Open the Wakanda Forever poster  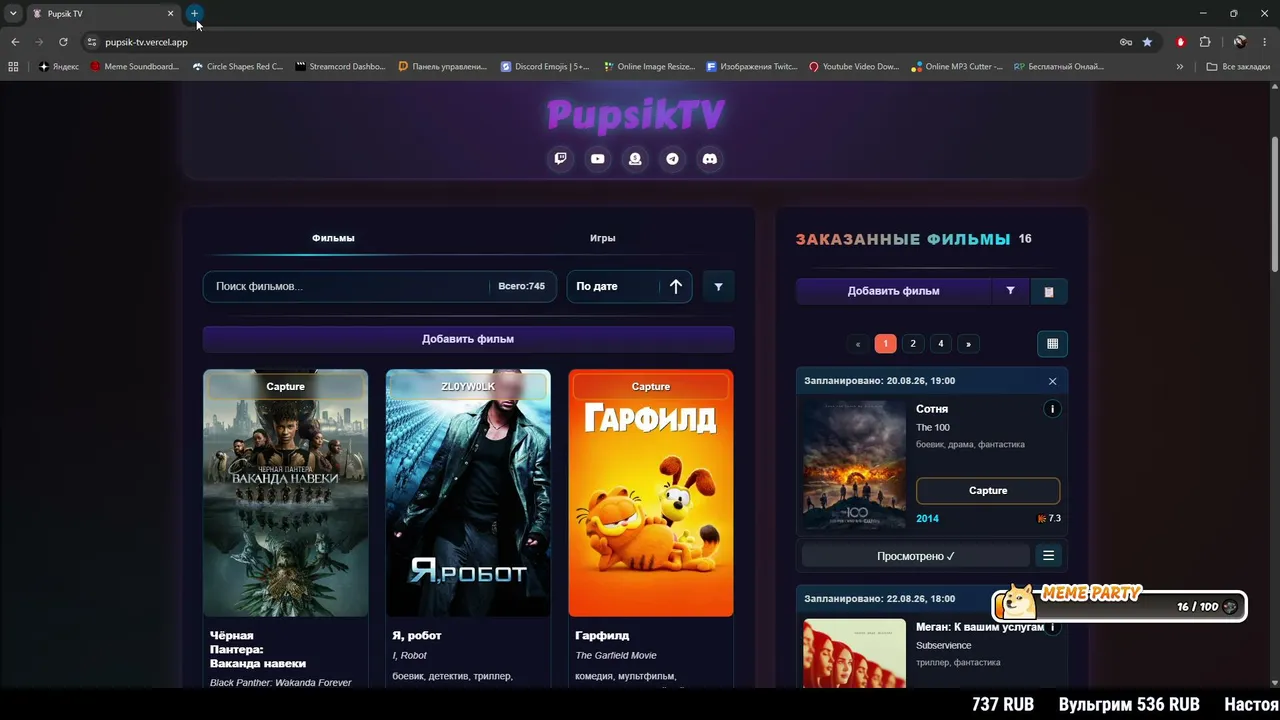click(x=286, y=493)
